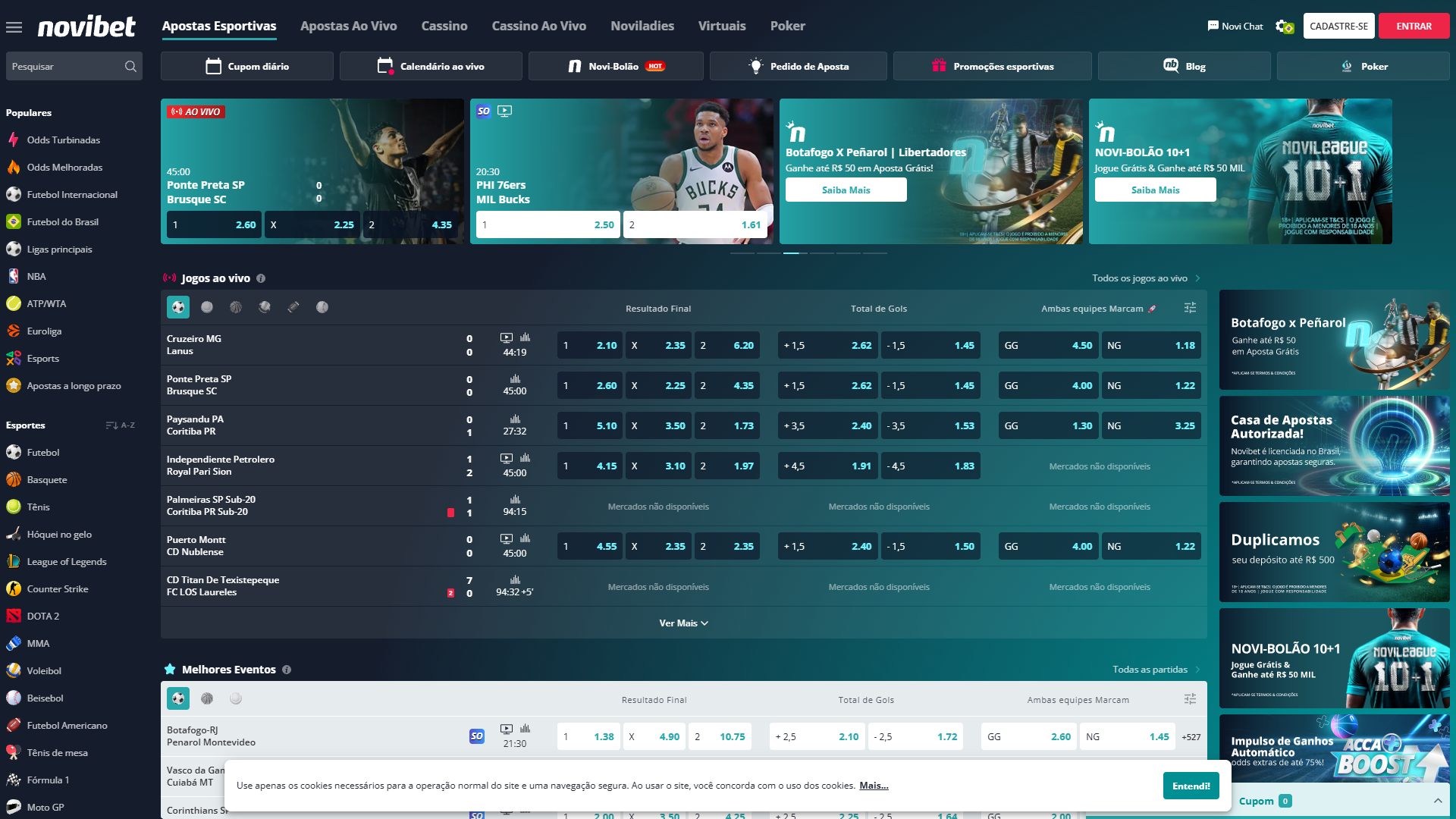The width and height of the screenshot is (1456, 819).
Task: Expand the Cupom betslip panel
Action: point(1438,801)
